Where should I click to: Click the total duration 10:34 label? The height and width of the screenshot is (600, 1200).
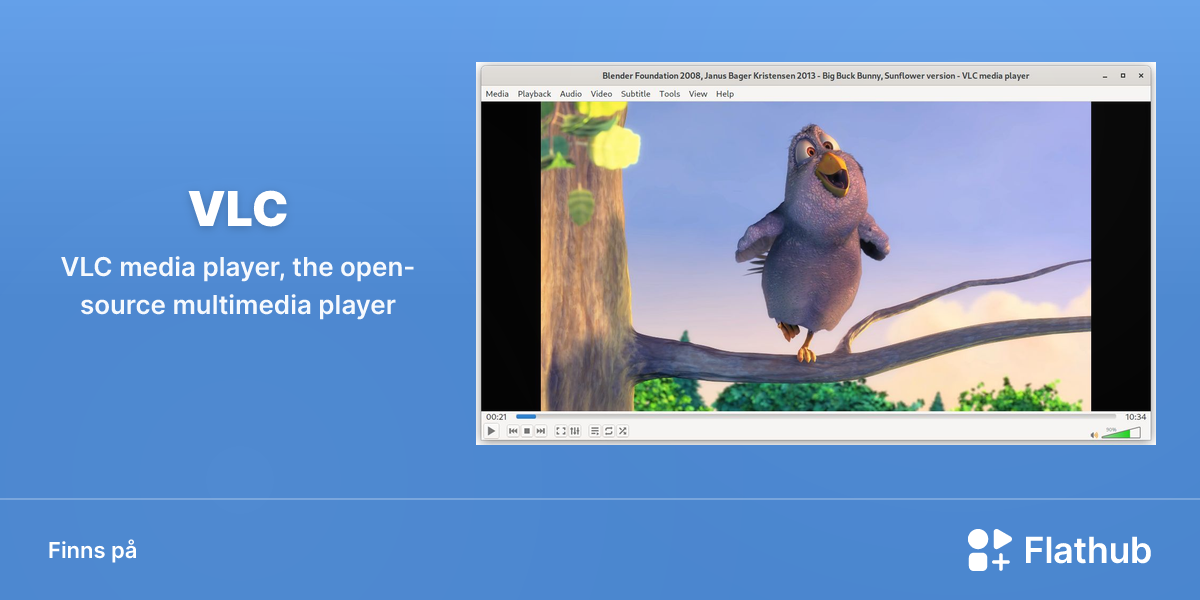(x=1135, y=417)
